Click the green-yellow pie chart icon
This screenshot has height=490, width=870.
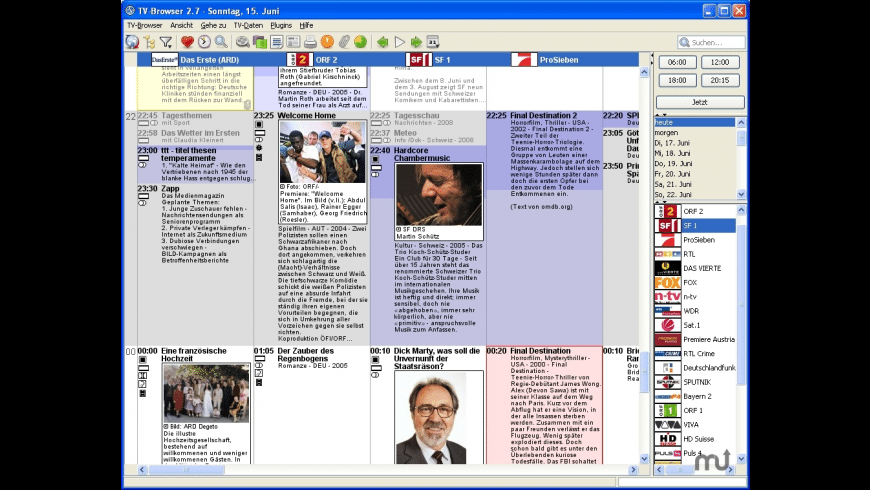[x=361, y=42]
